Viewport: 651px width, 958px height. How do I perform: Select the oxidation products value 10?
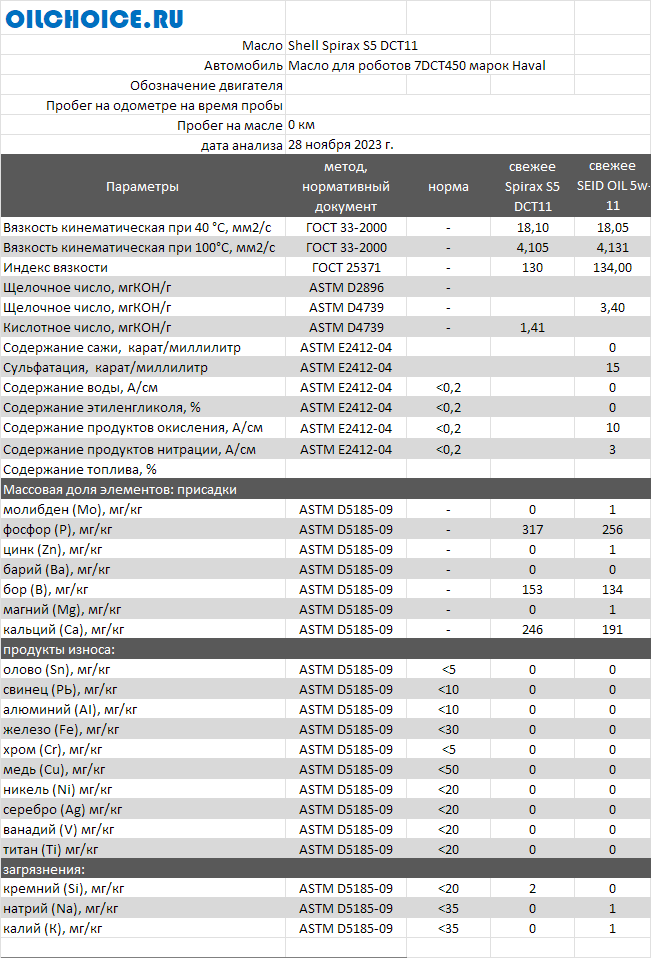pos(613,428)
